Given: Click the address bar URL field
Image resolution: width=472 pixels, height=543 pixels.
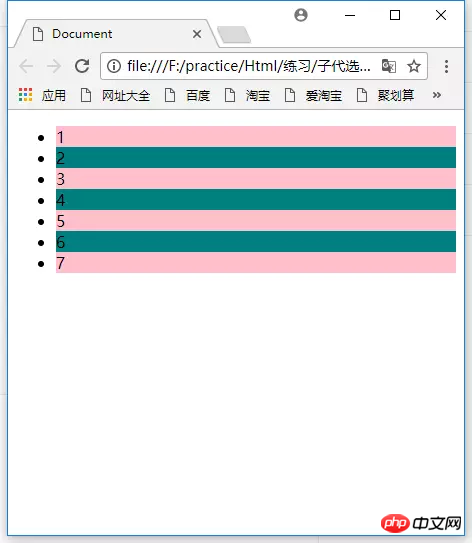Looking at the screenshot, I should 248,66.
